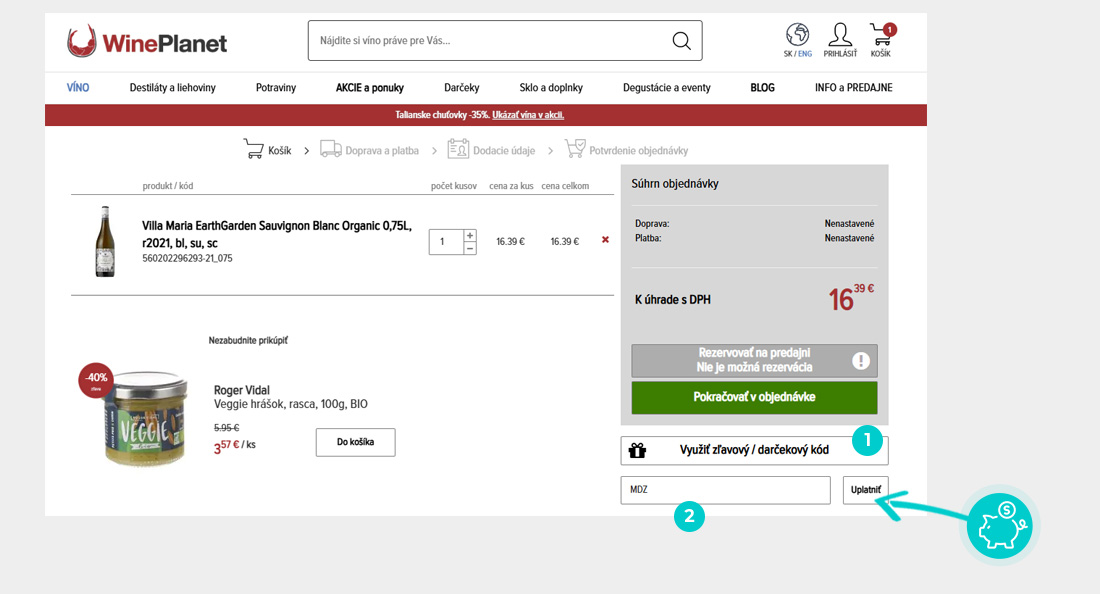Switch language to ENG

(x=805, y=54)
